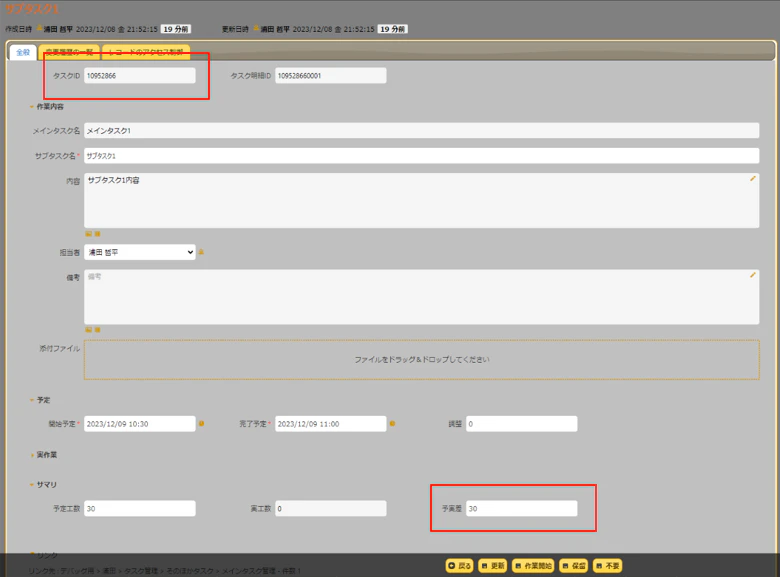Open markdown editor pencil for 内容 field

tap(753, 179)
